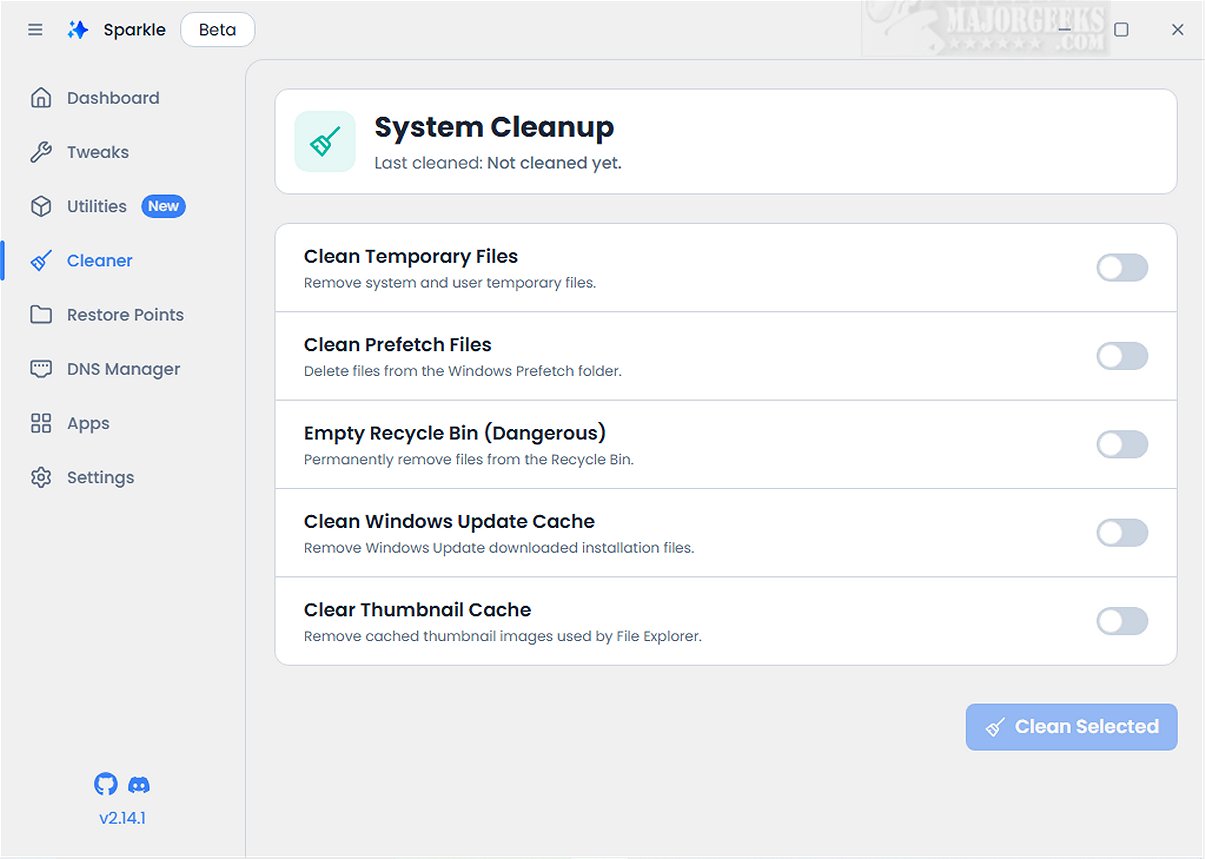
Task: Open the GitHub link icon
Action: pyautogui.click(x=105, y=784)
